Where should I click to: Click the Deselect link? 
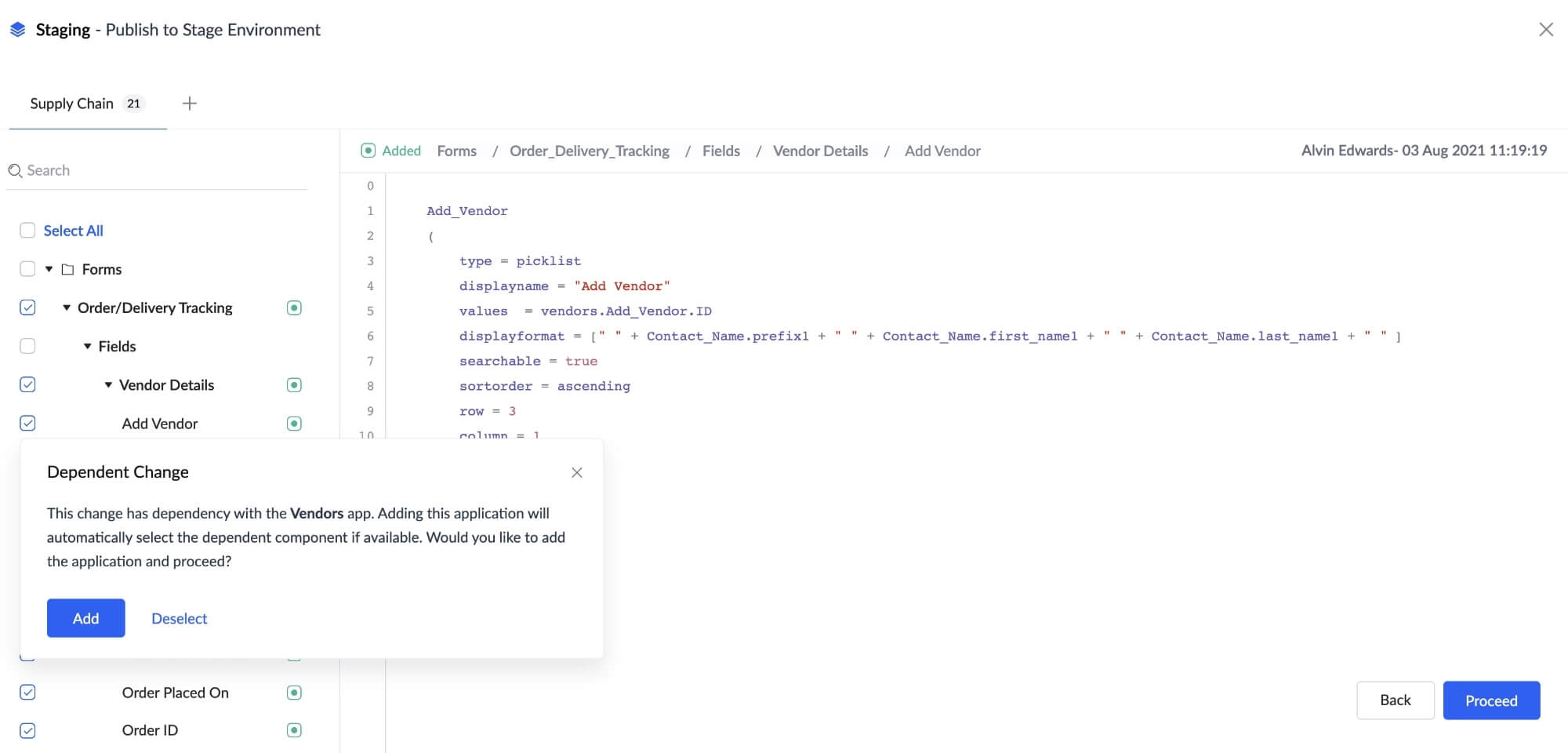pyautogui.click(x=179, y=619)
